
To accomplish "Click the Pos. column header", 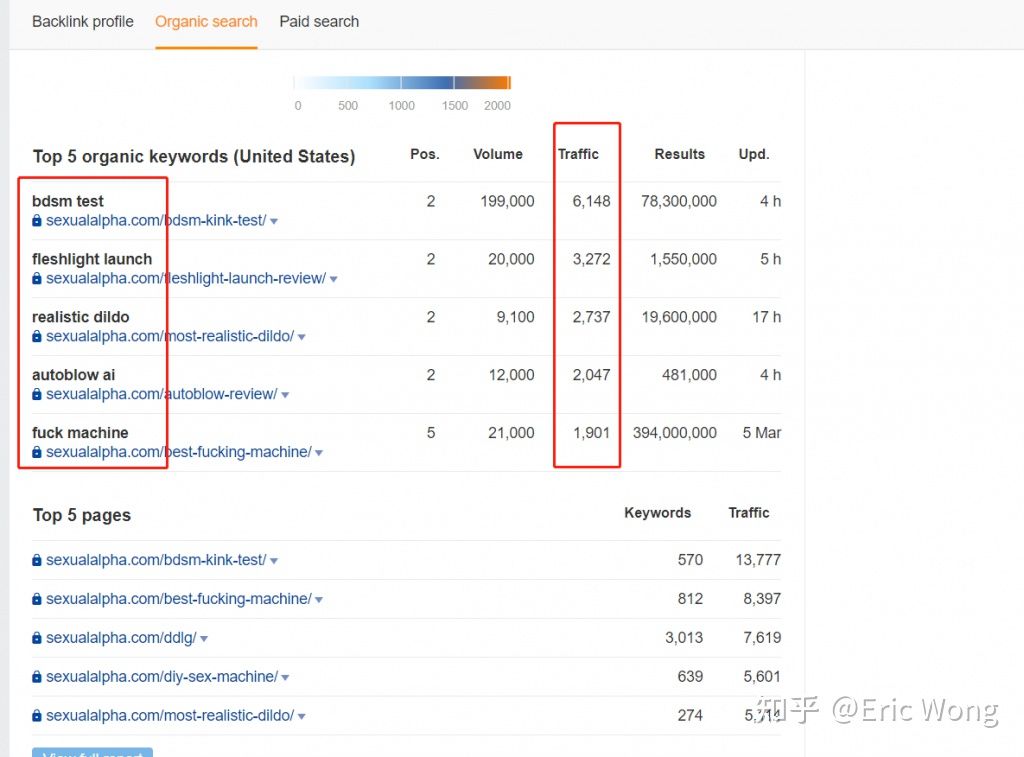I will 425,154.
